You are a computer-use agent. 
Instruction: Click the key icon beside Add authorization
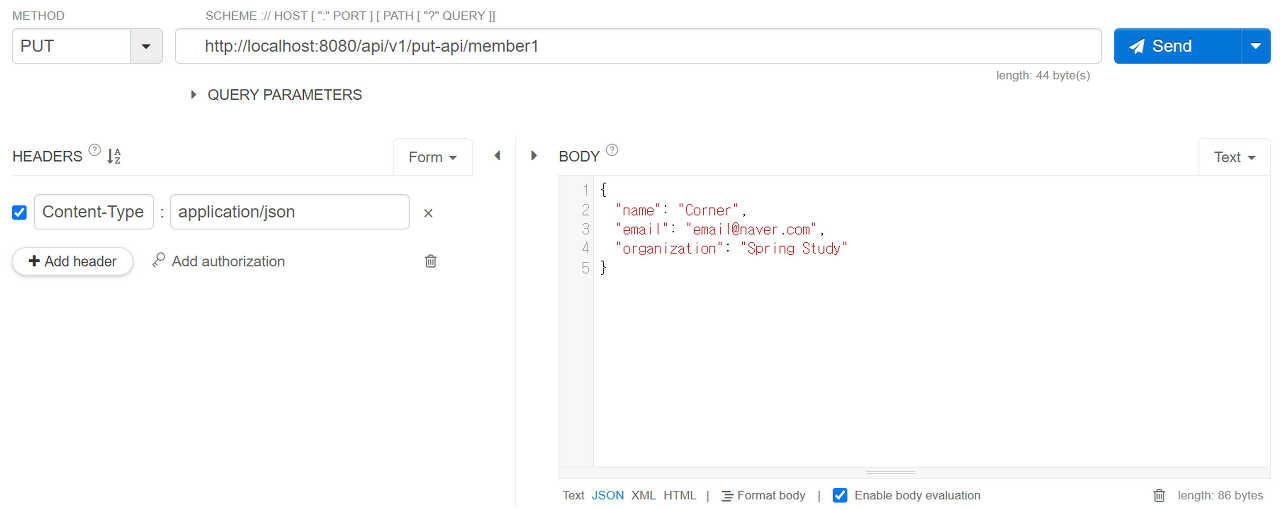click(158, 260)
